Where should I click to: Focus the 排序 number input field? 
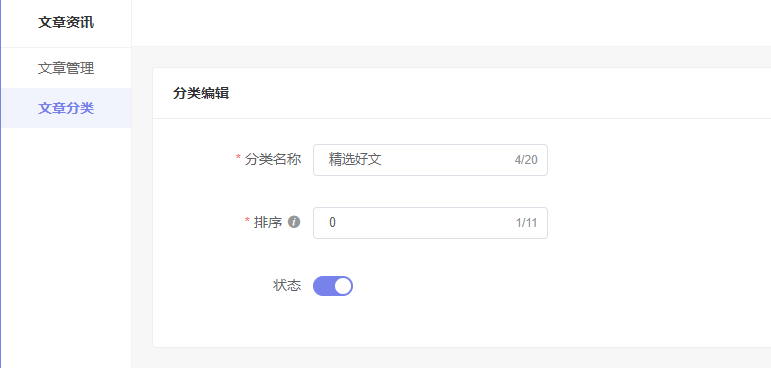[430, 223]
